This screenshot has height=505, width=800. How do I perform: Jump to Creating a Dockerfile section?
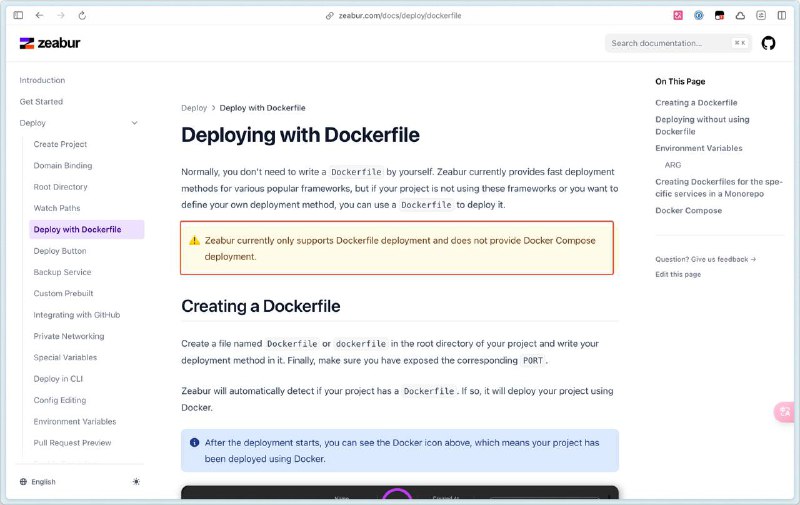pyautogui.click(x=696, y=103)
